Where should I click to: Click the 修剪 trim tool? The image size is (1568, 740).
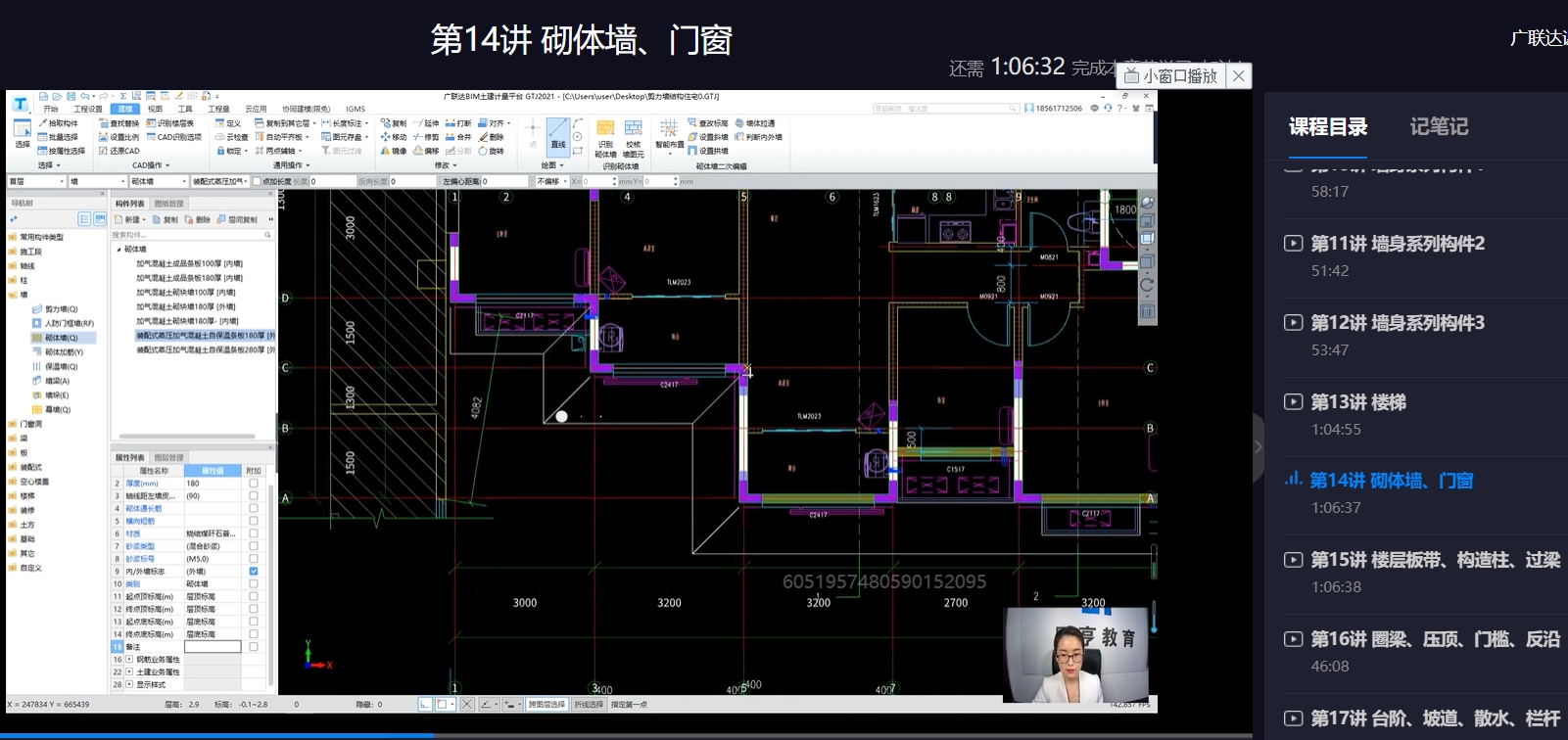point(427,137)
